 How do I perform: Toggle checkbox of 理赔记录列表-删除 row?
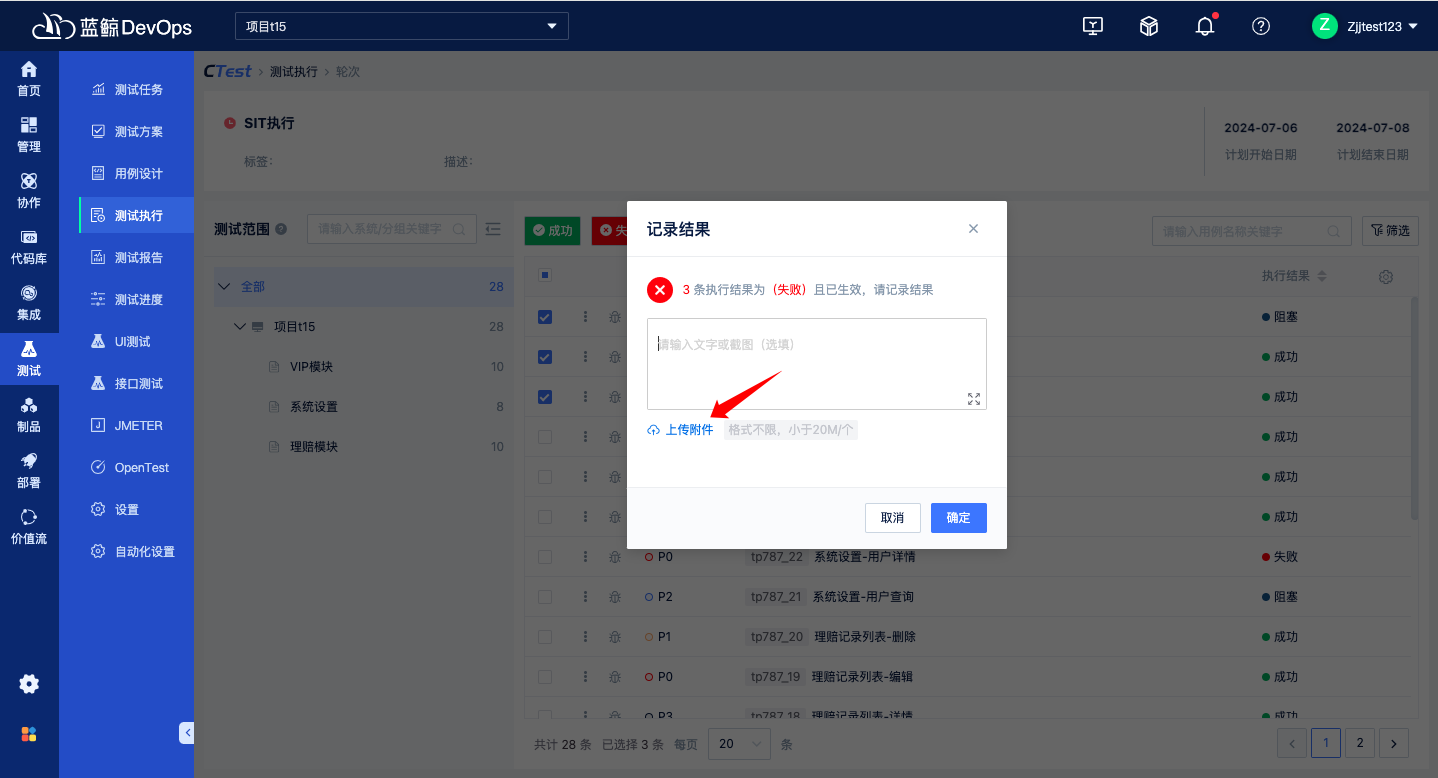click(545, 637)
